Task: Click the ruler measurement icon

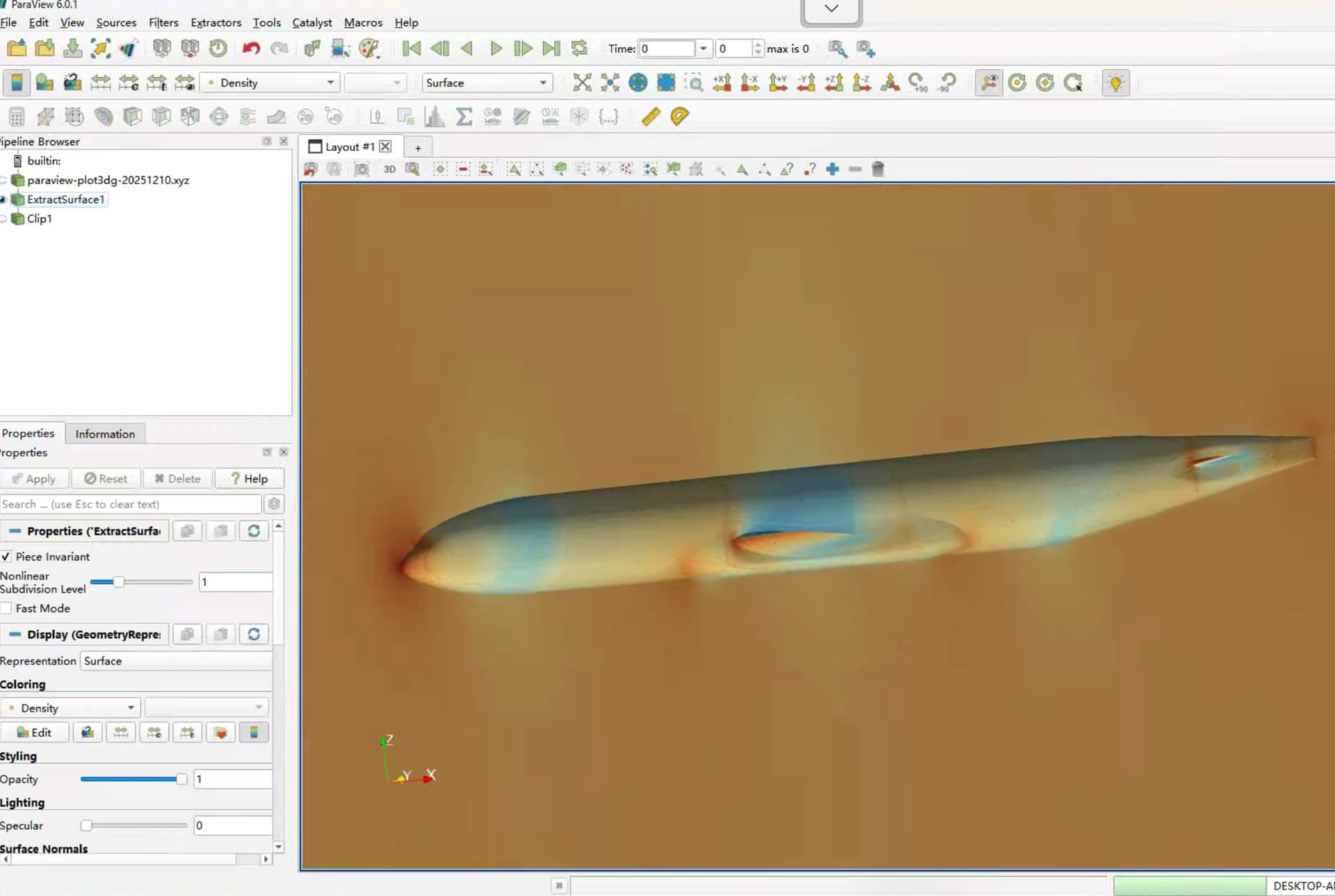Action: click(x=651, y=116)
